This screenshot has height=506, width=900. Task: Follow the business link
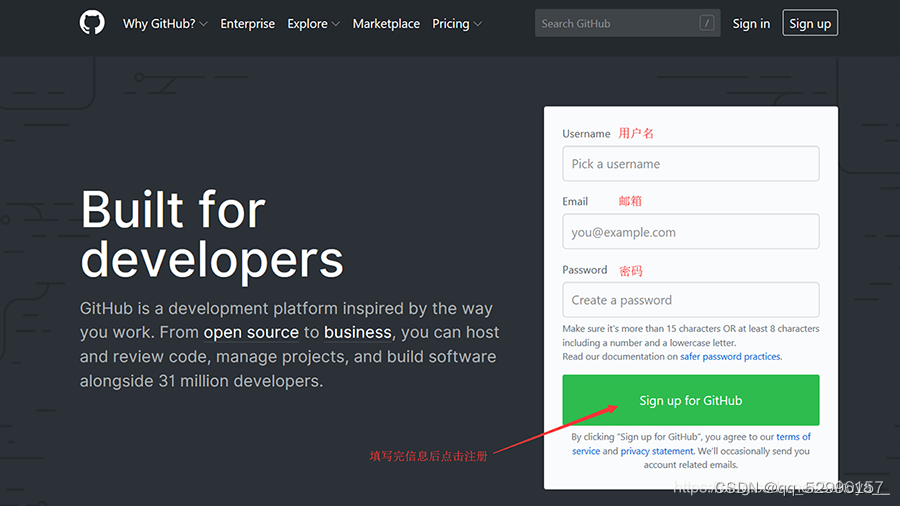(358, 332)
